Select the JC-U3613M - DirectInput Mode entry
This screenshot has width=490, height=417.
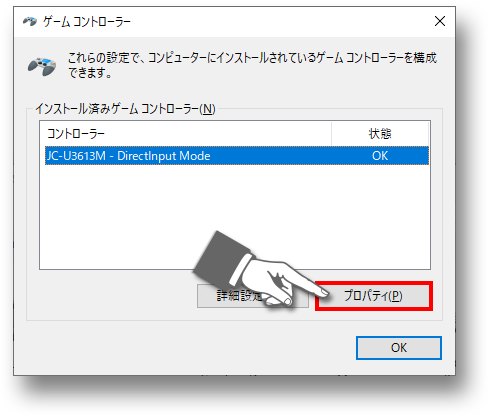[x=237, y=156]
